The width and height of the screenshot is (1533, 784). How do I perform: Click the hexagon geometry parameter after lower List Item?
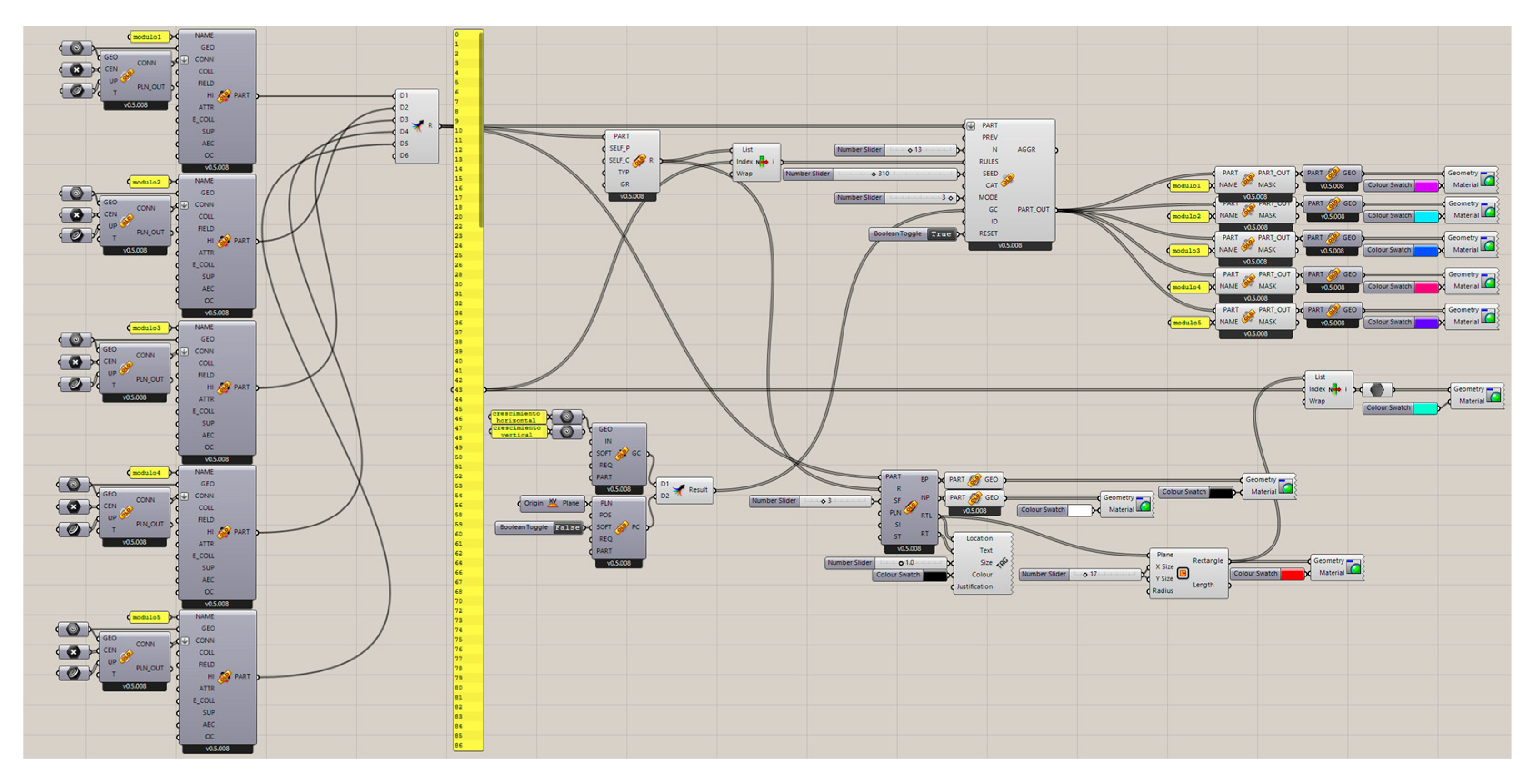1377,390
